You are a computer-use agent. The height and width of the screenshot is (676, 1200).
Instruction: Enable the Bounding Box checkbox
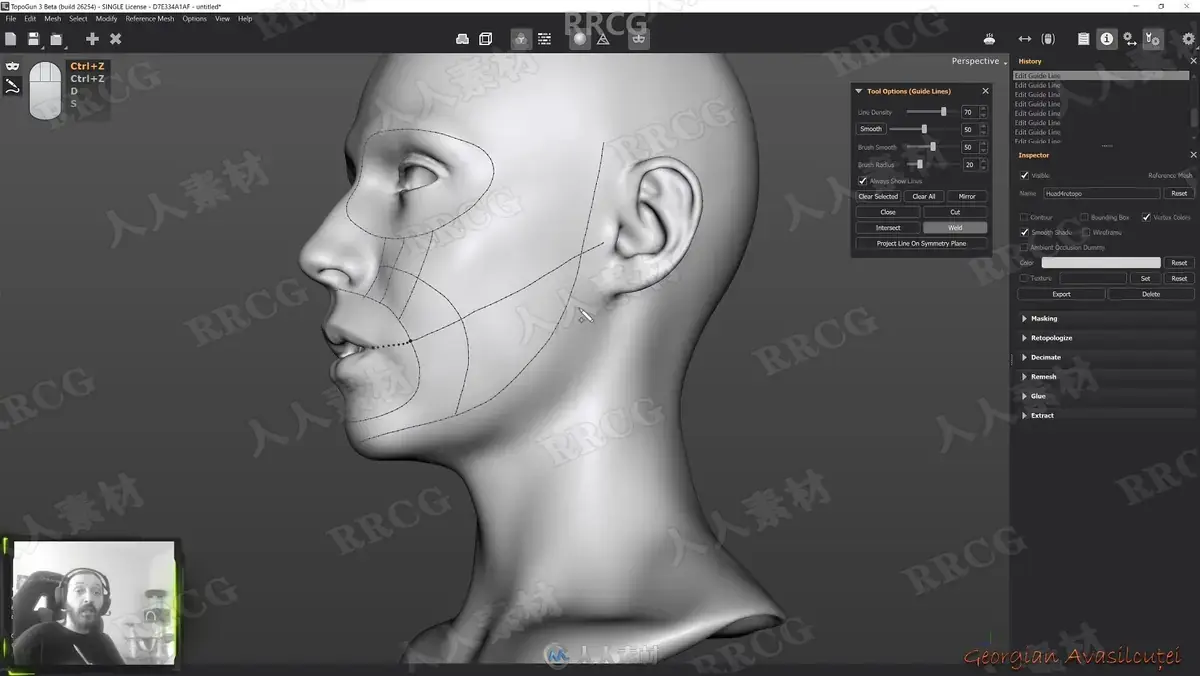(x=1085, y=217)
